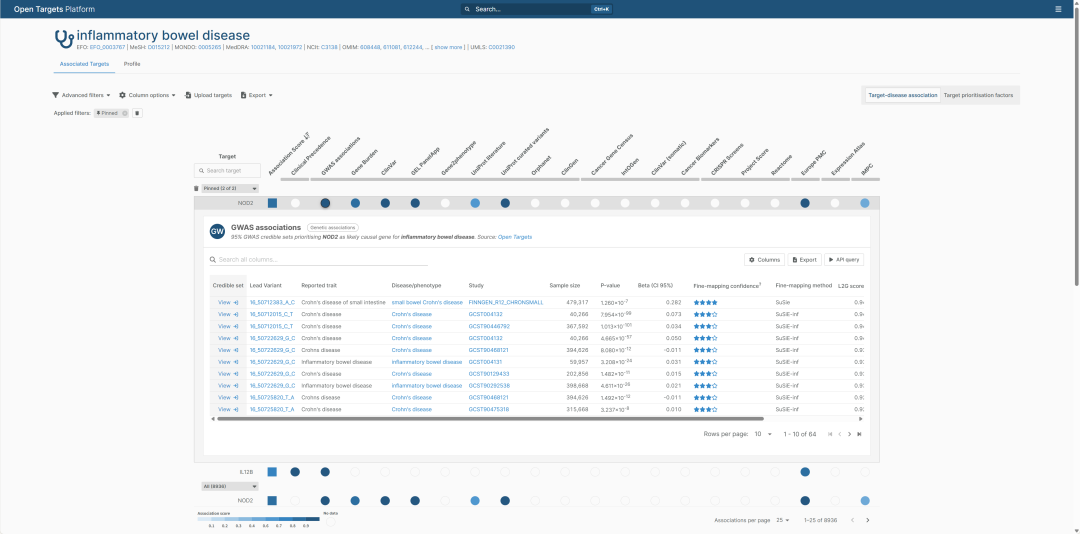Go to first page of GWAS table

point(830,434)
